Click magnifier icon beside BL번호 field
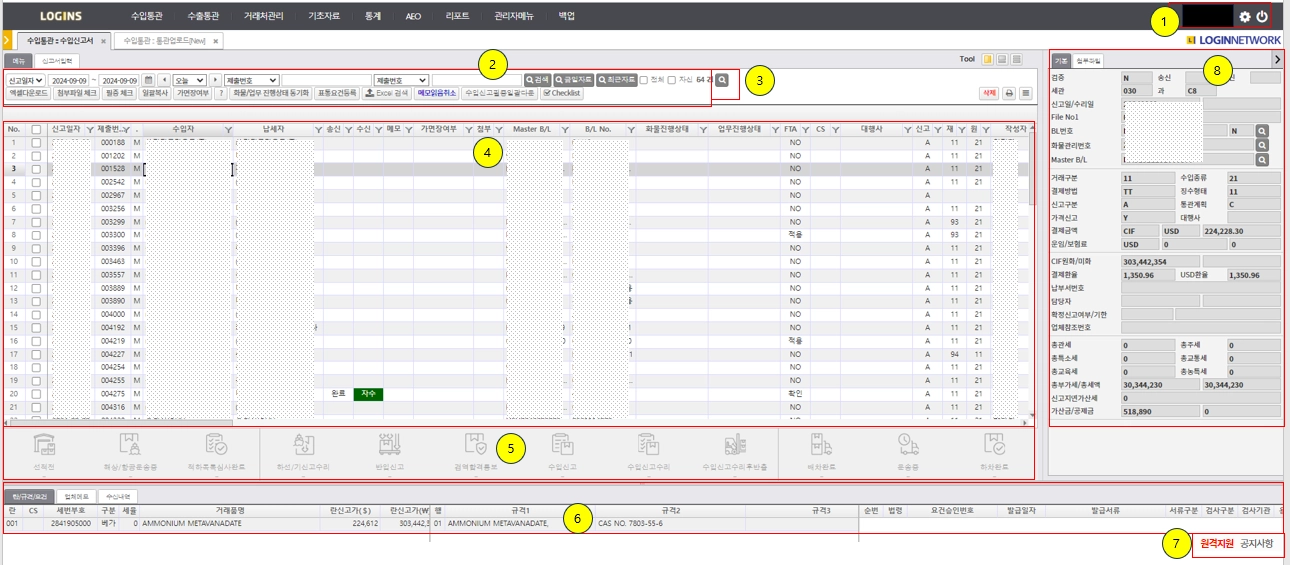The image size is (1290, 565). coord(1262,131)
